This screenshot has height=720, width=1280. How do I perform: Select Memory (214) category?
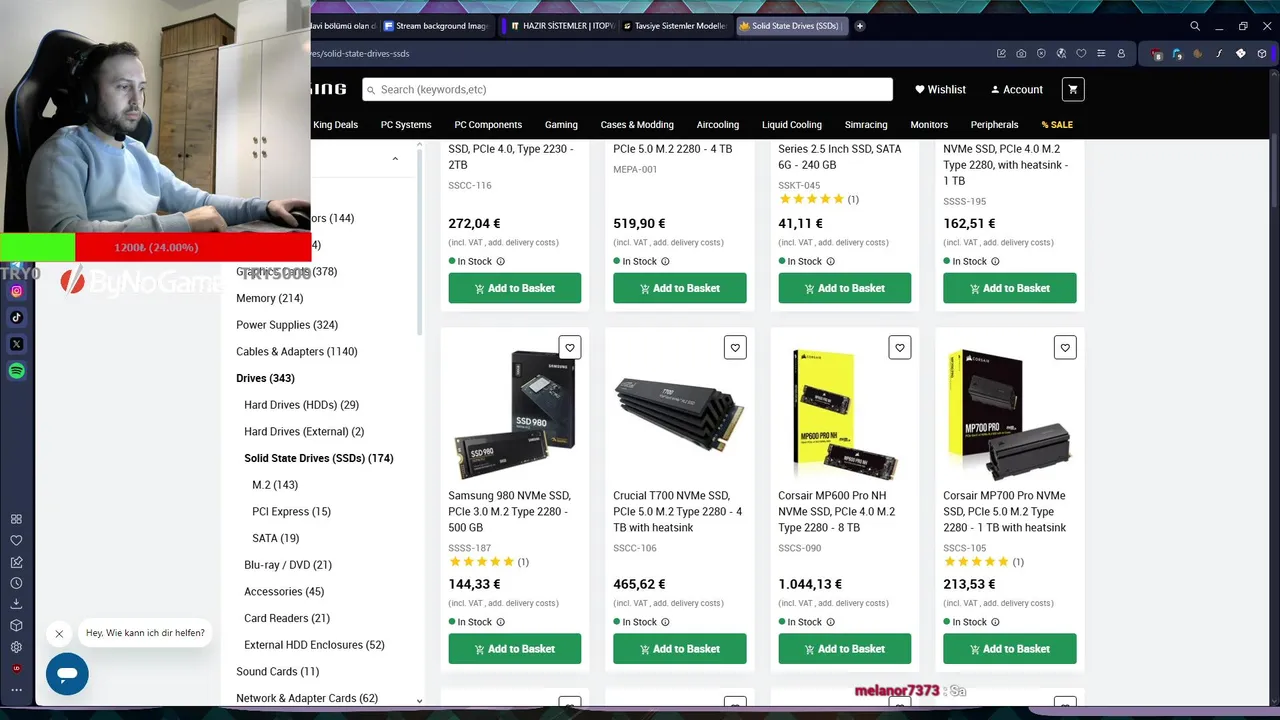click(x=270, y=298)
